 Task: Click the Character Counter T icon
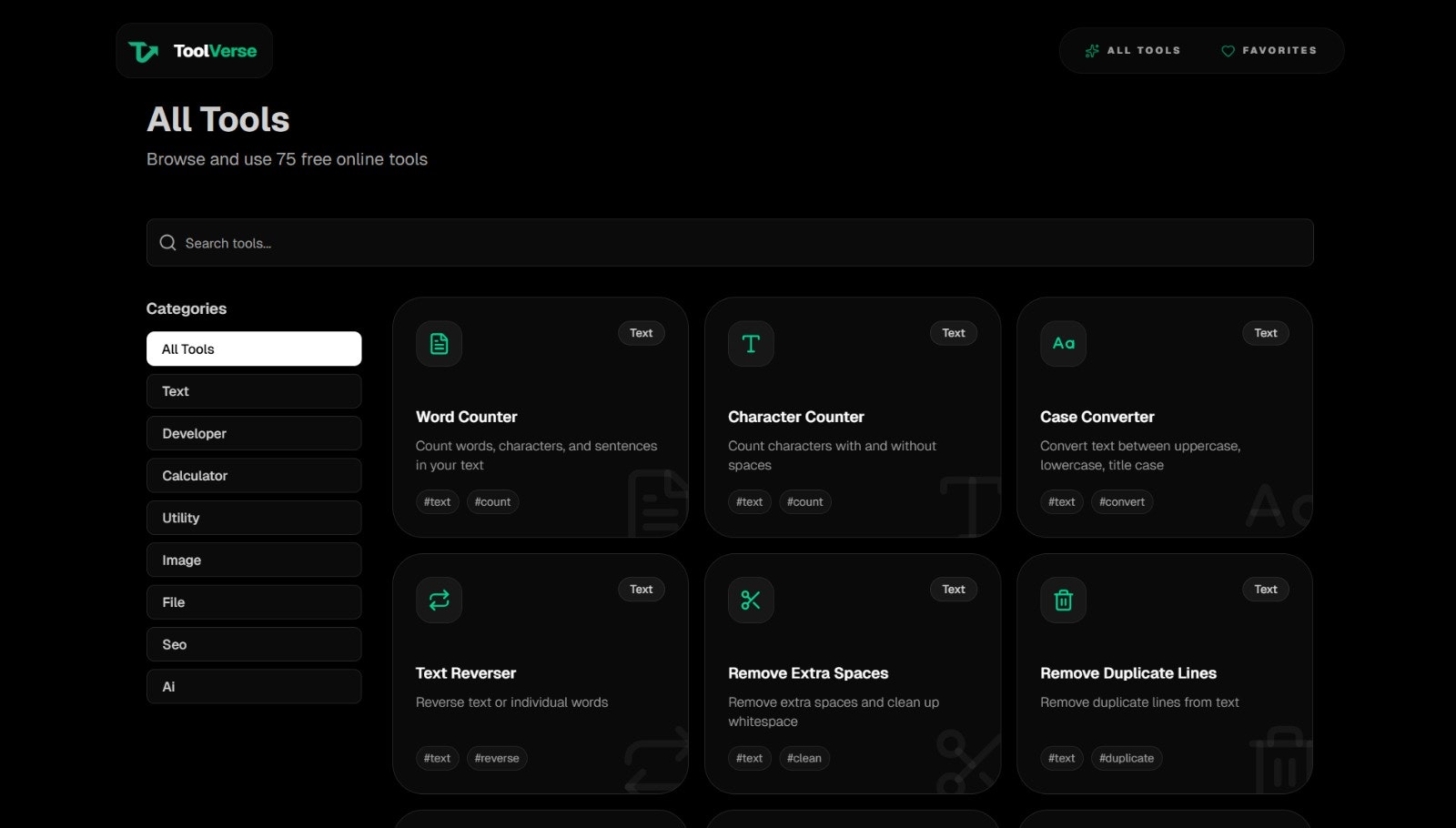[751, 344]
